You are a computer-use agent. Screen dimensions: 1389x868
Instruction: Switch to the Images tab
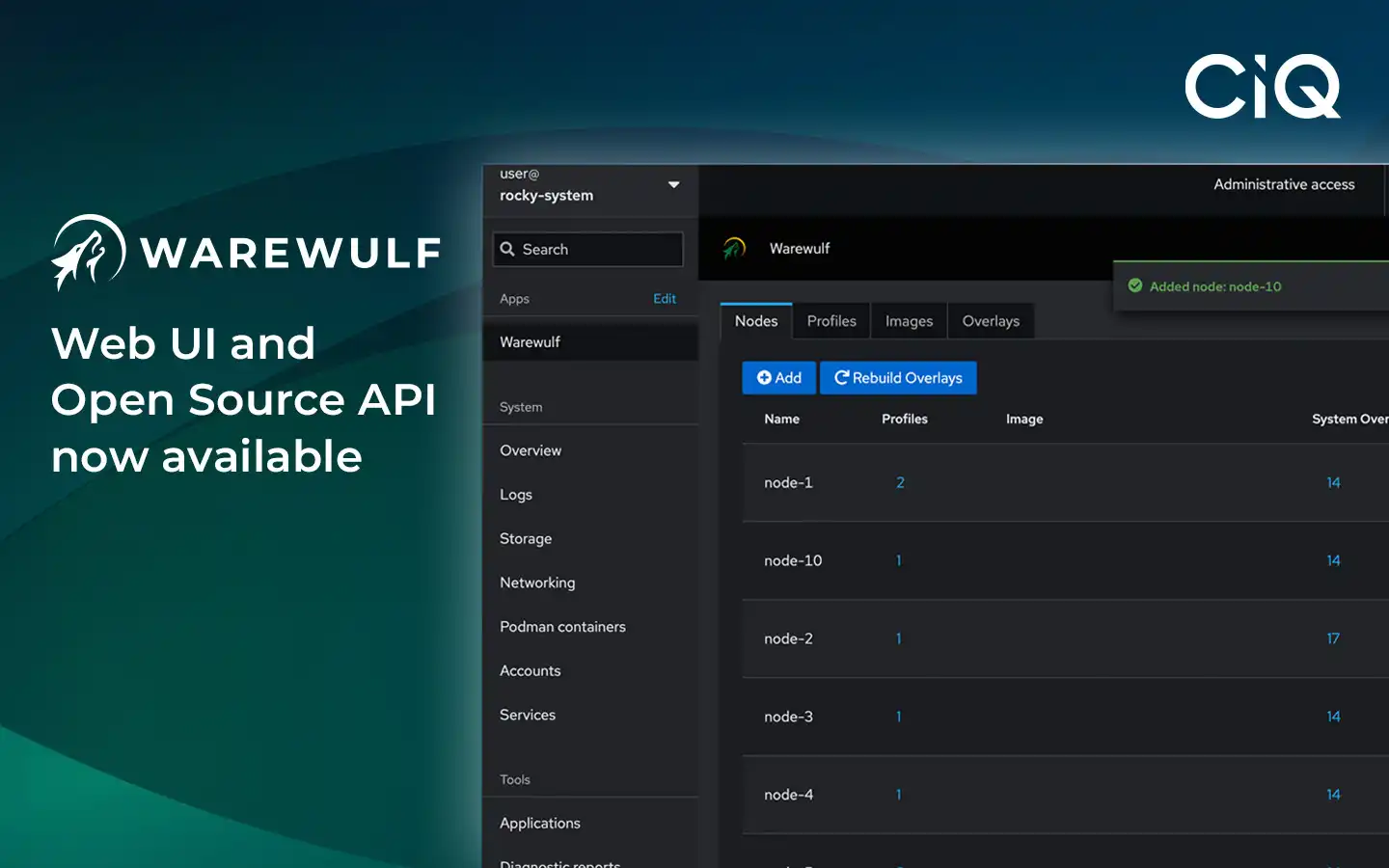pyautogui.click(x=908, y=320)
